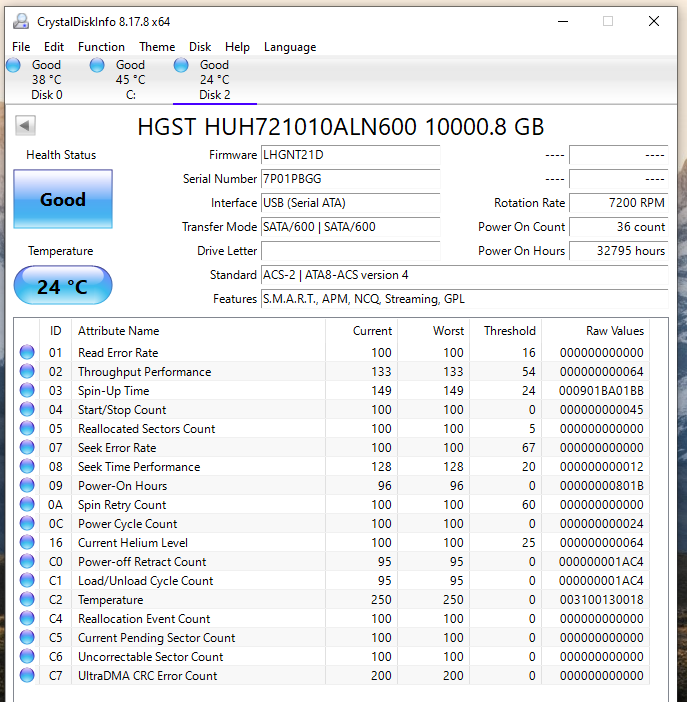Click the Firmware field showing LHGNT21D
687x702 pixels.
(x=350, y=155)
